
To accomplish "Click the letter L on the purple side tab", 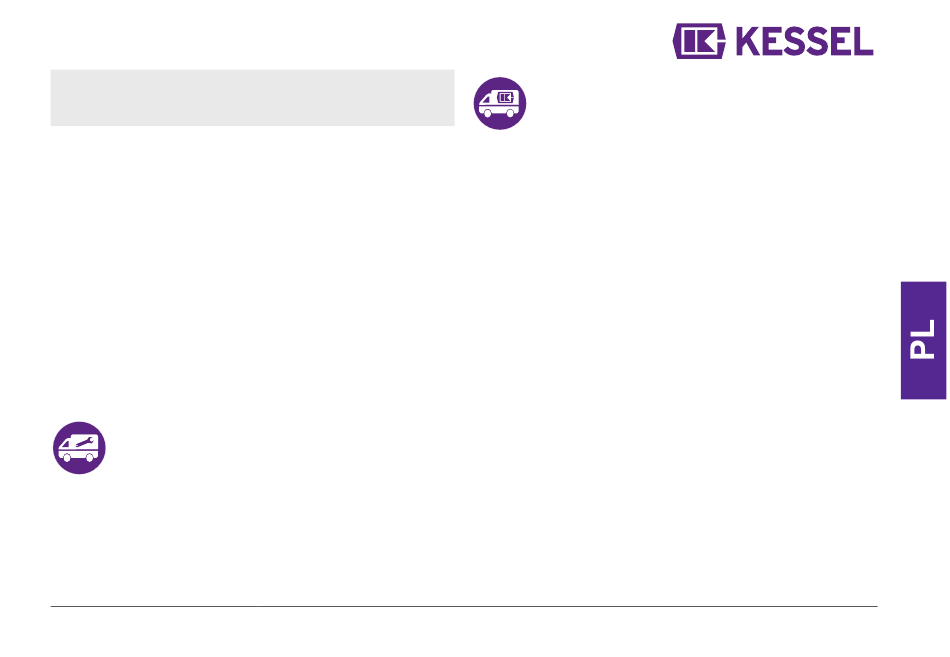I will (x=923, y=328).
